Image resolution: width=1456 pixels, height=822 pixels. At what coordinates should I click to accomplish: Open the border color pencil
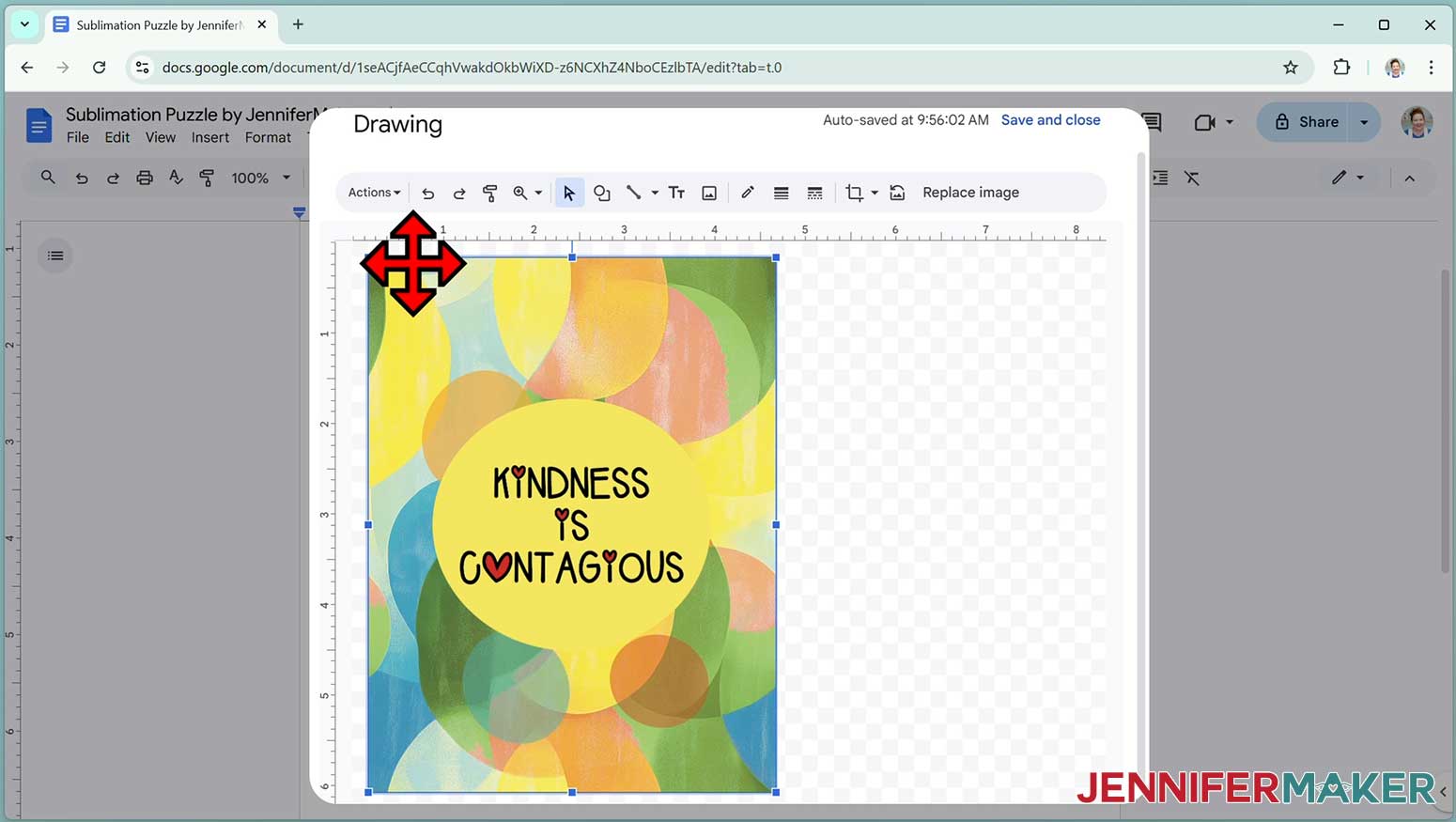click(x=748, y=193)
